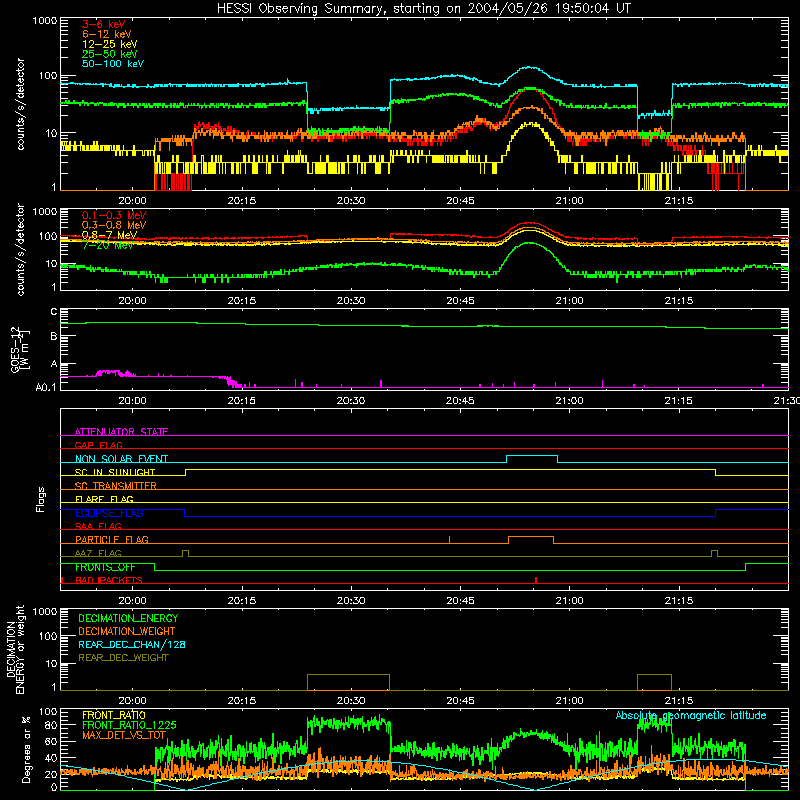This screenshot has height=800, width=800.
Task: Click the GOES-12 axis title
Action: (x=19, y=349)
